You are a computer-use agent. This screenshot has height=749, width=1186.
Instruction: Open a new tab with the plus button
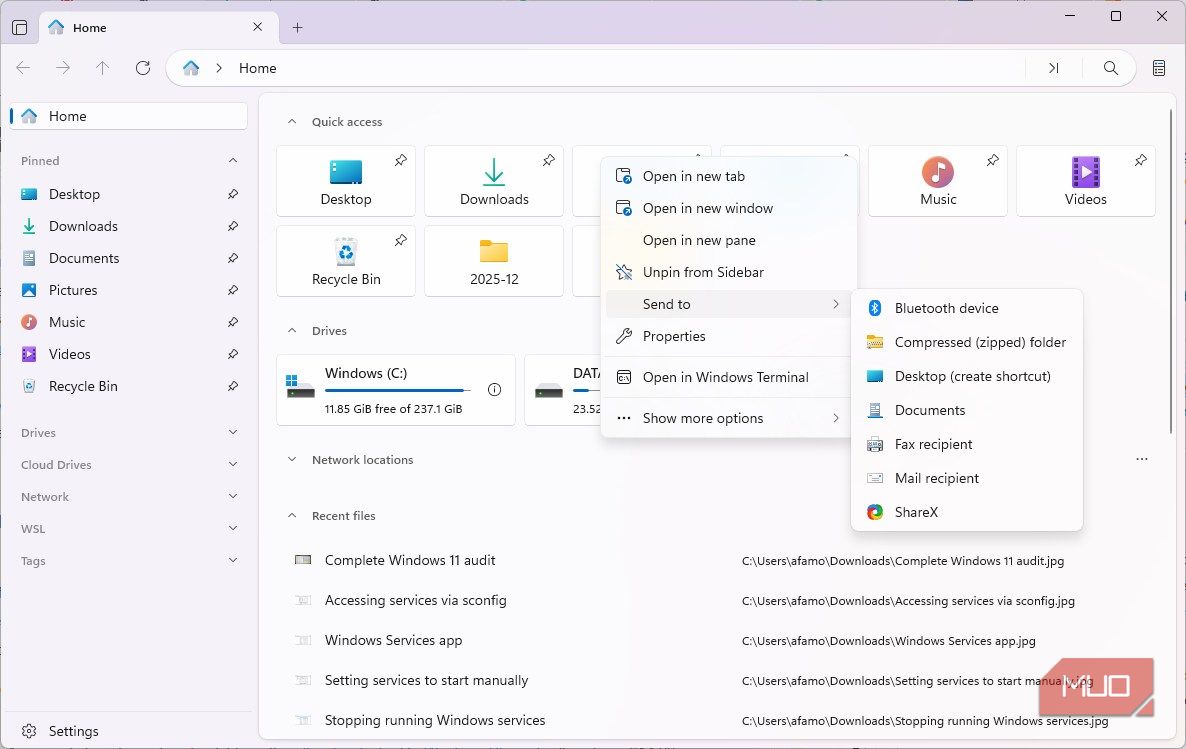[298, 28]
